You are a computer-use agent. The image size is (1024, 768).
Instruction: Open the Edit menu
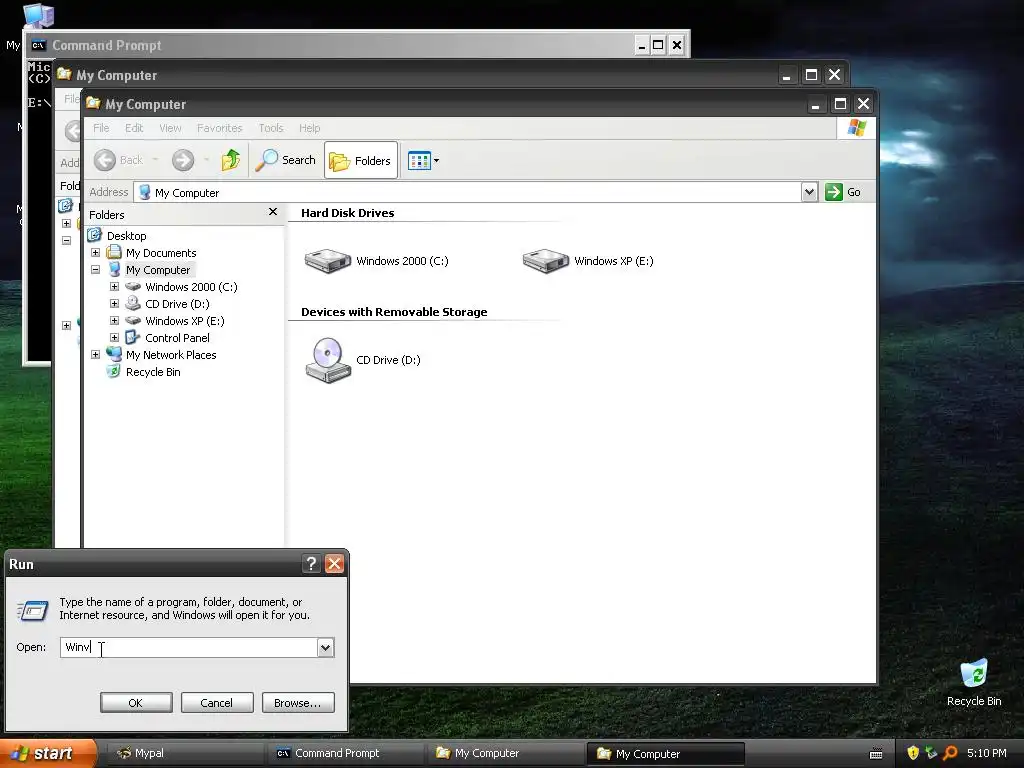134,128
